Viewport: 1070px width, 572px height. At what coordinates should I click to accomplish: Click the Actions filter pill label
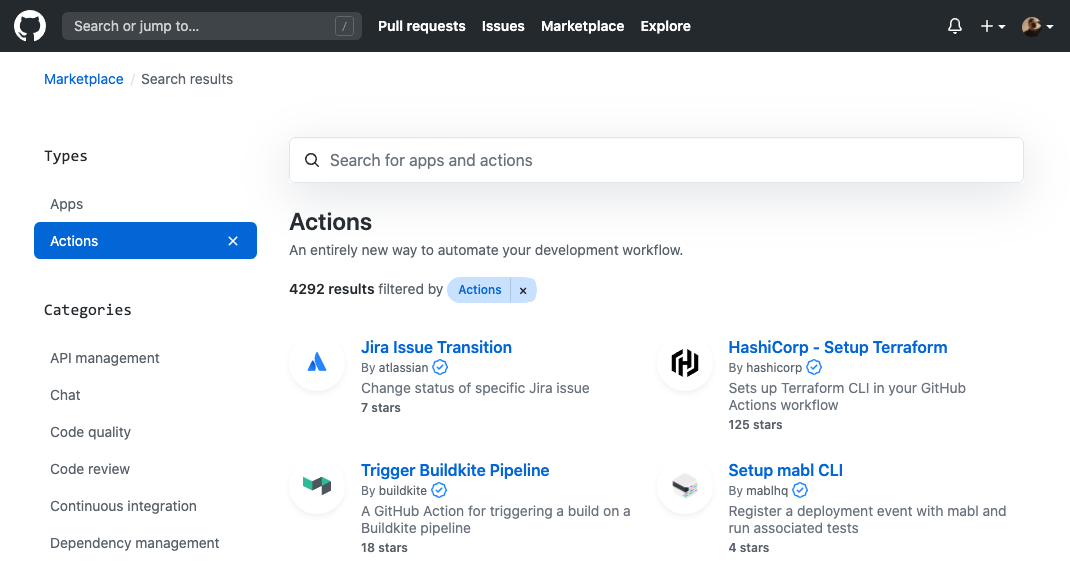[x=479, y=289]
